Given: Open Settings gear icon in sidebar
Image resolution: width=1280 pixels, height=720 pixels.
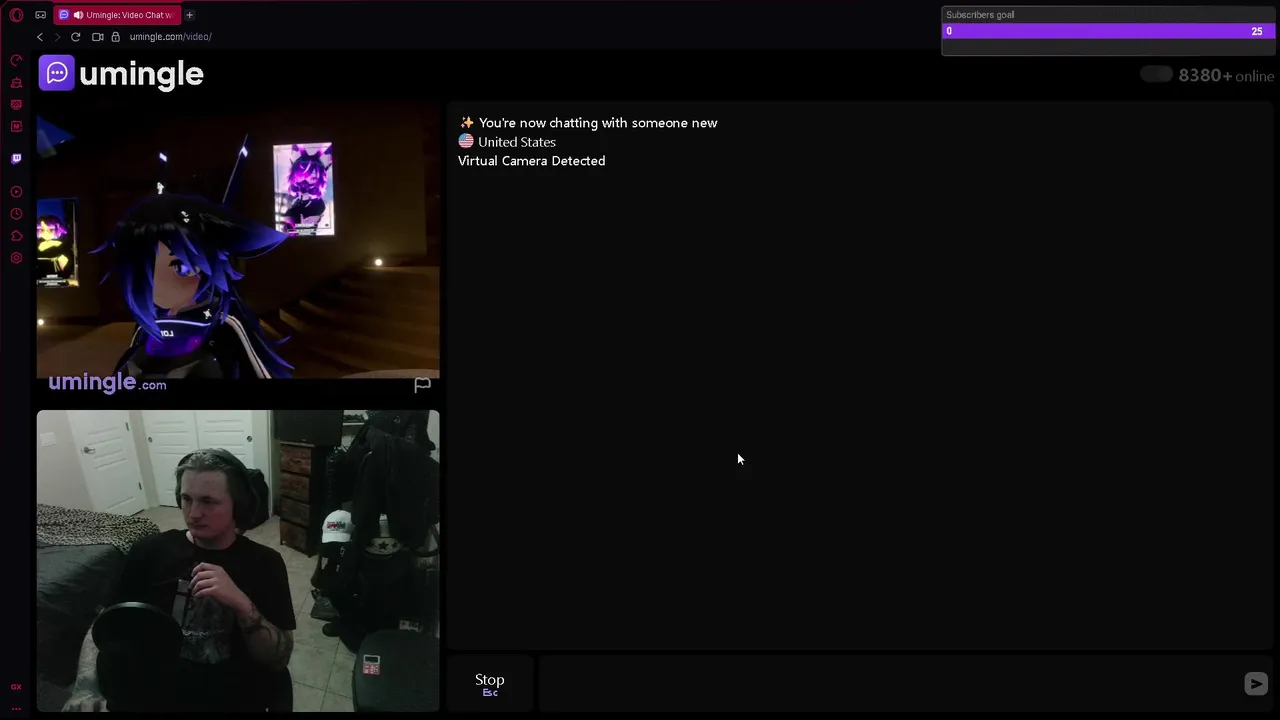Looking at the screenshot, I should pos(16,258).
